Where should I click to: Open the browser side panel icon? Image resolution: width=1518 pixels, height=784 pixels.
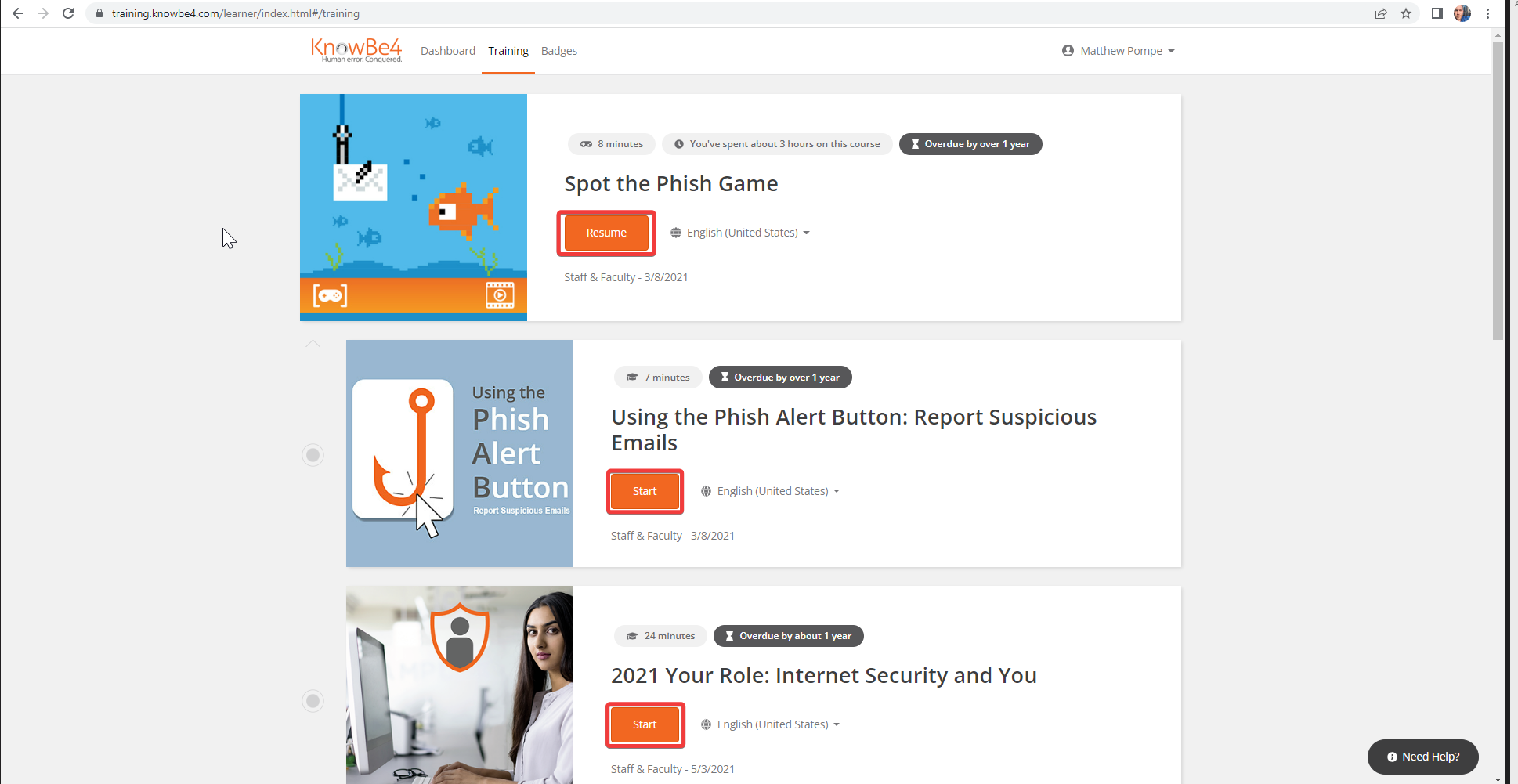(x=1437, y=13)
